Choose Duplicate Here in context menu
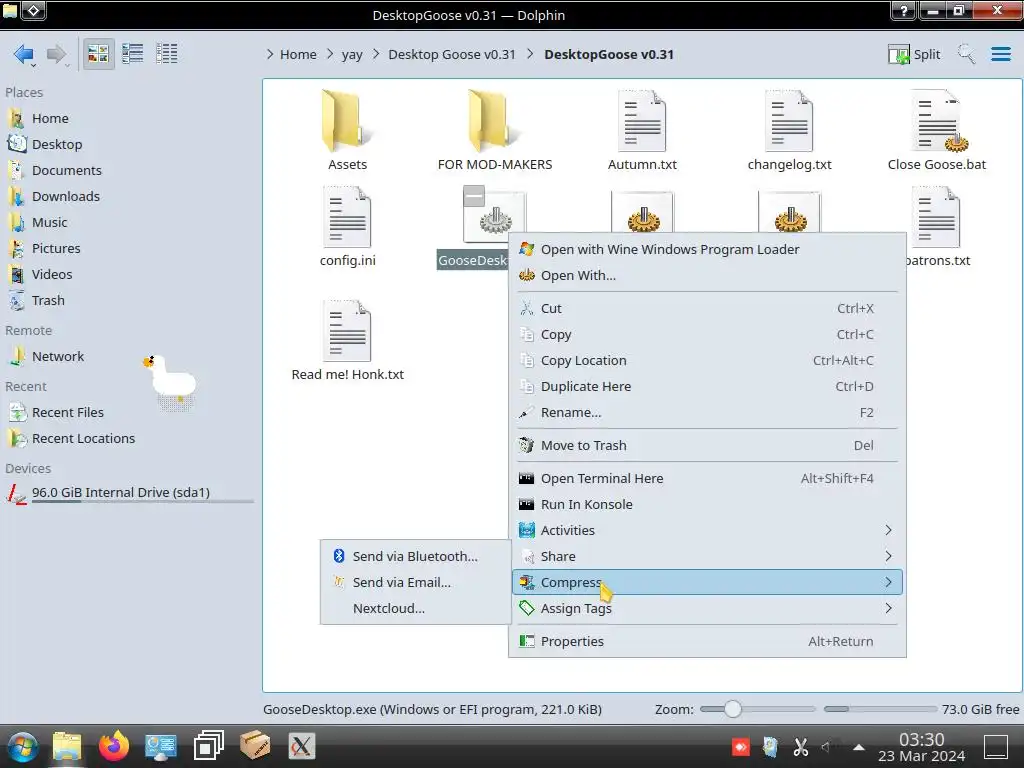Image resolution: width=1024 pixels, height=768 pixels. click(707, 387)
